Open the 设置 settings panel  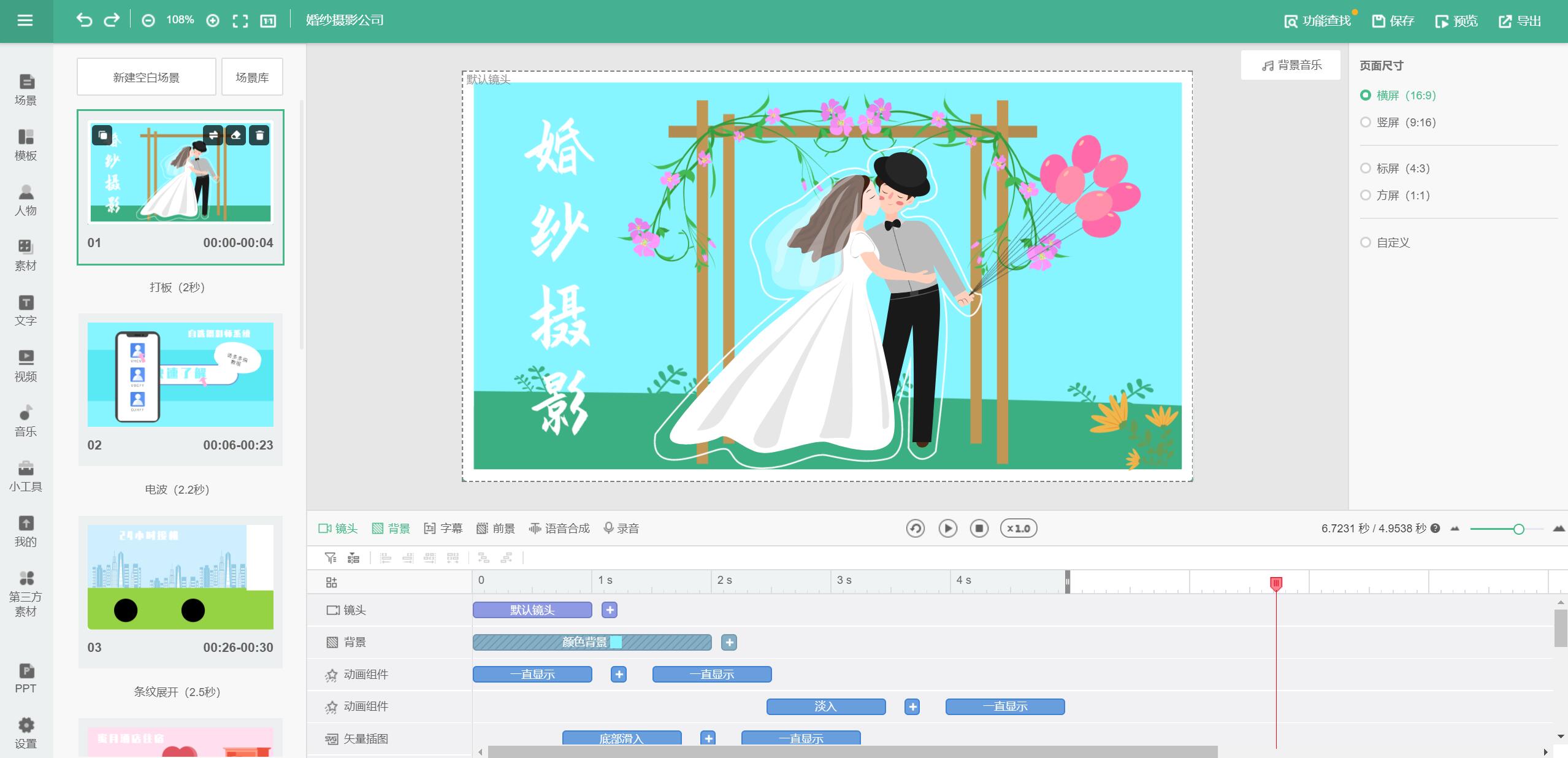26,734
